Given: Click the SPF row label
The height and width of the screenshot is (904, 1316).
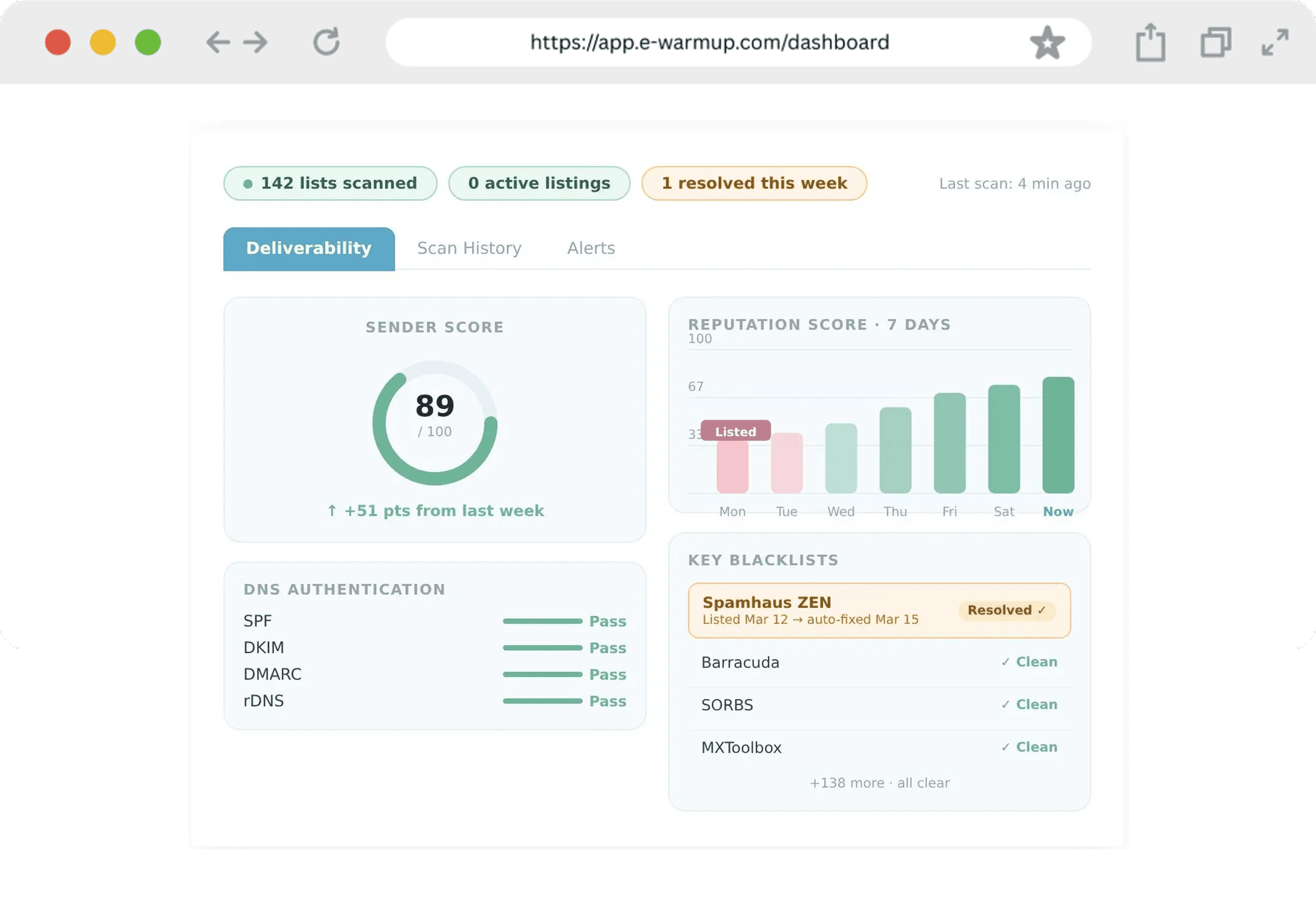Looking at the screenshot, I should click(257, 621).
